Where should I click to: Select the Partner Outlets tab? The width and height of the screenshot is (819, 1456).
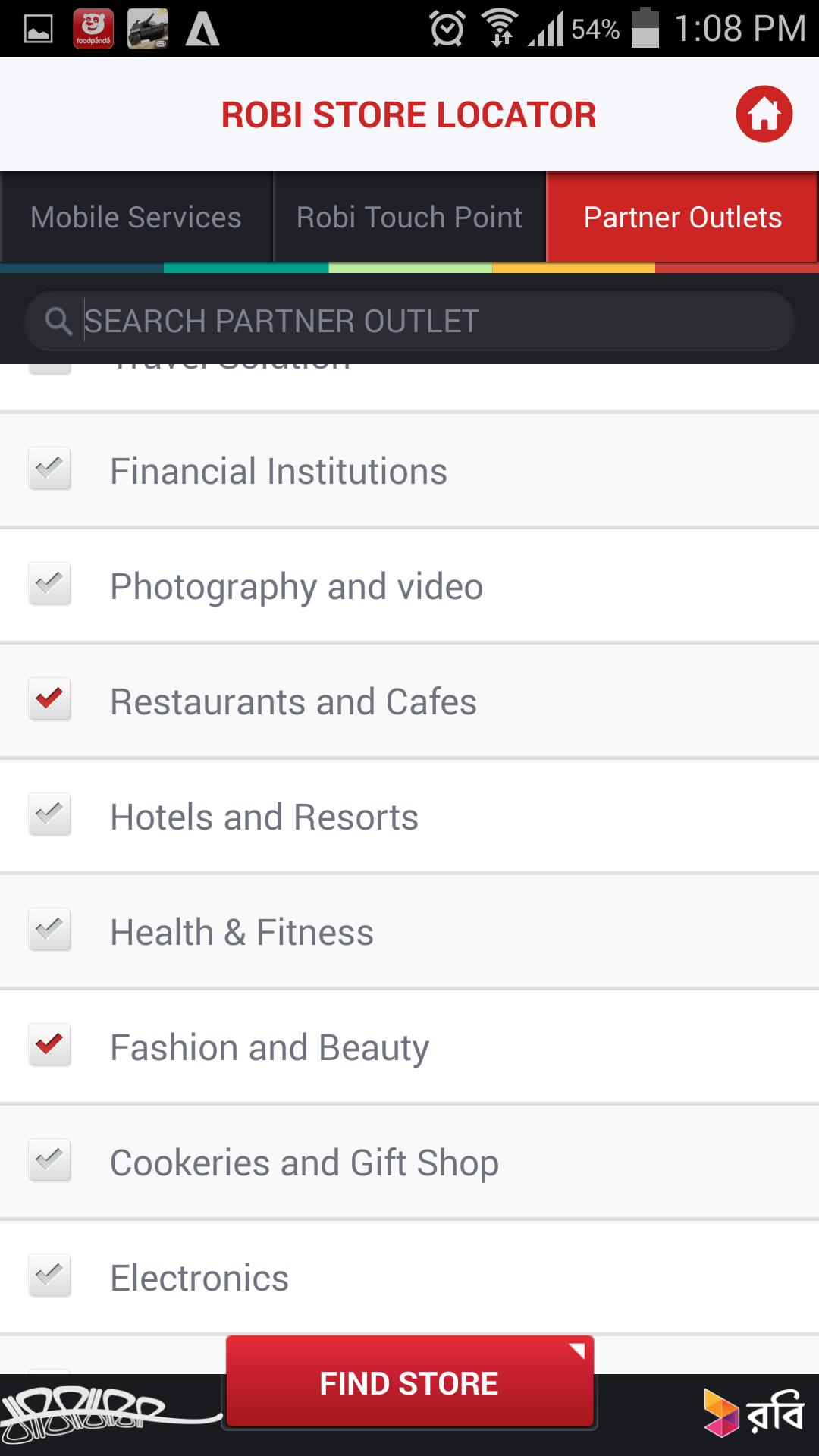[682, 218]
